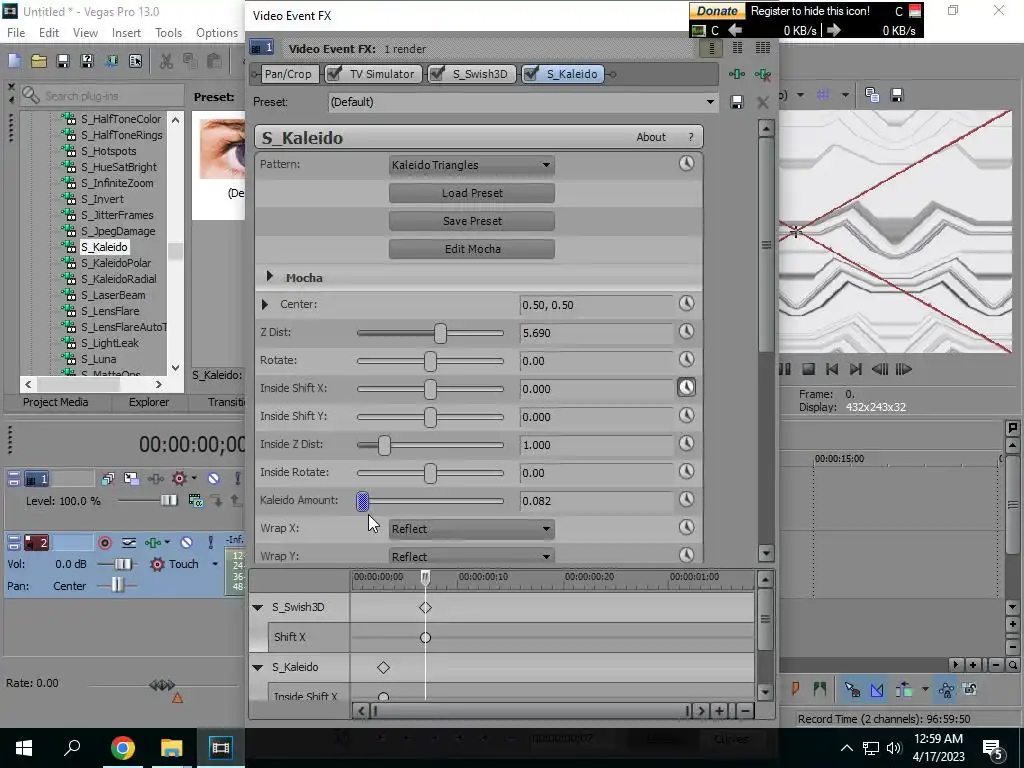
Task: Open the Insert menu
Action: point(126,33)
